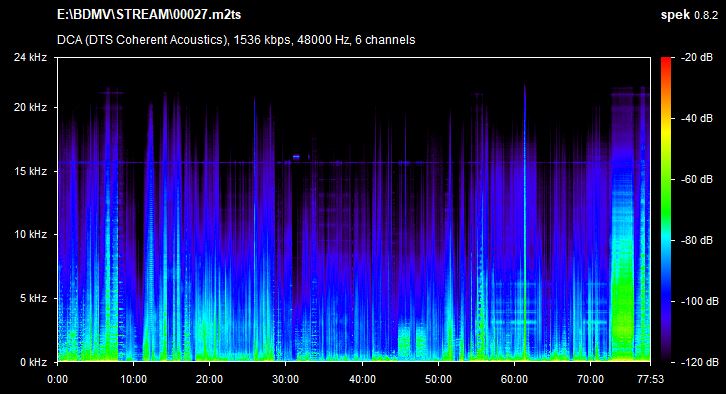Click the -20 dB legend label

(697, 58)
